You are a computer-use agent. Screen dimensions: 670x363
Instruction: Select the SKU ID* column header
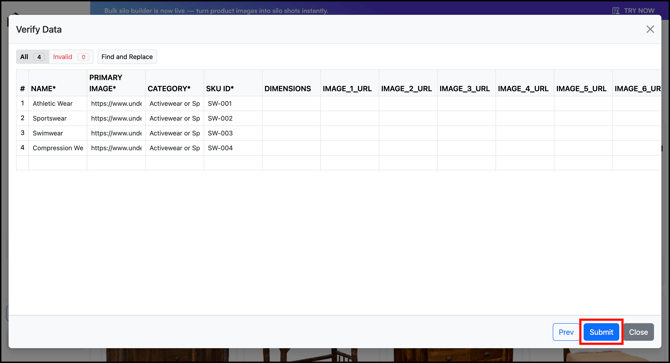[x=233, y=83]
